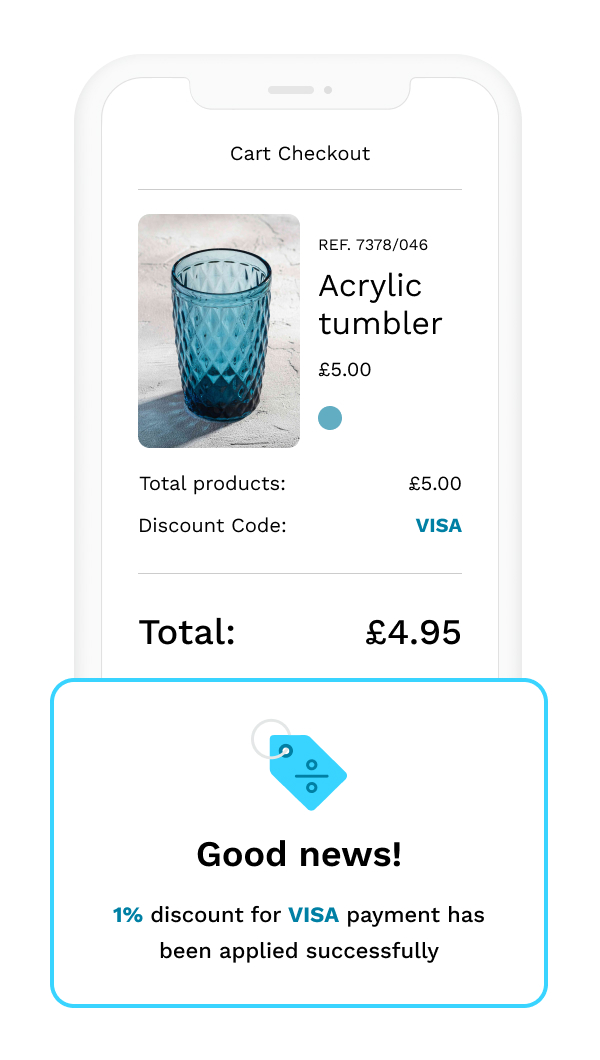Click the Total products £5.00 amount
This screenshot has width=600, height=1060.
[435, 483]
